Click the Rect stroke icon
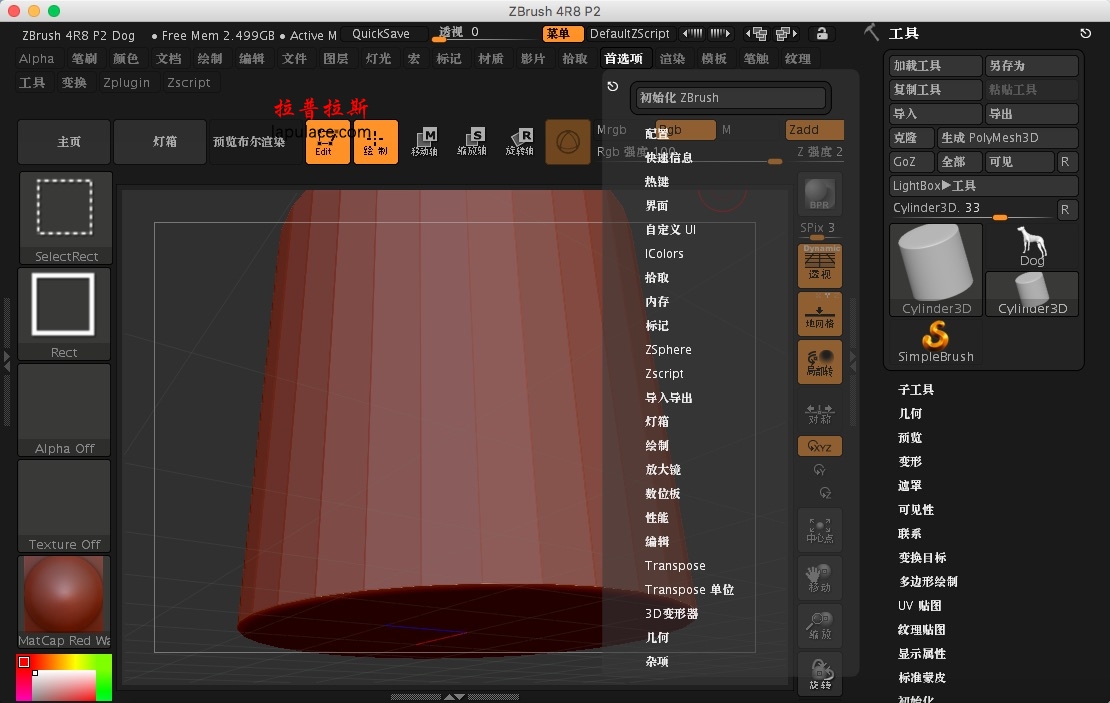 click(x=64, y=314)
